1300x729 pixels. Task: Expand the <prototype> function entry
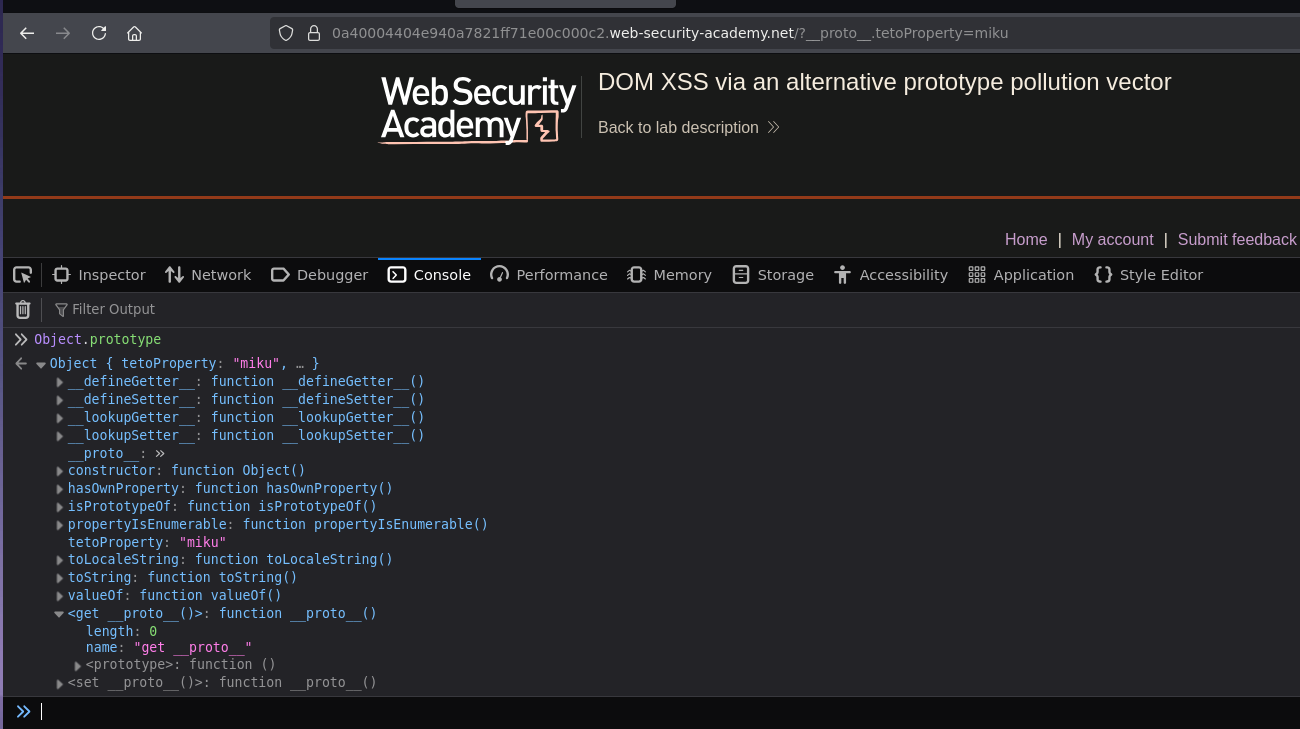78,665
